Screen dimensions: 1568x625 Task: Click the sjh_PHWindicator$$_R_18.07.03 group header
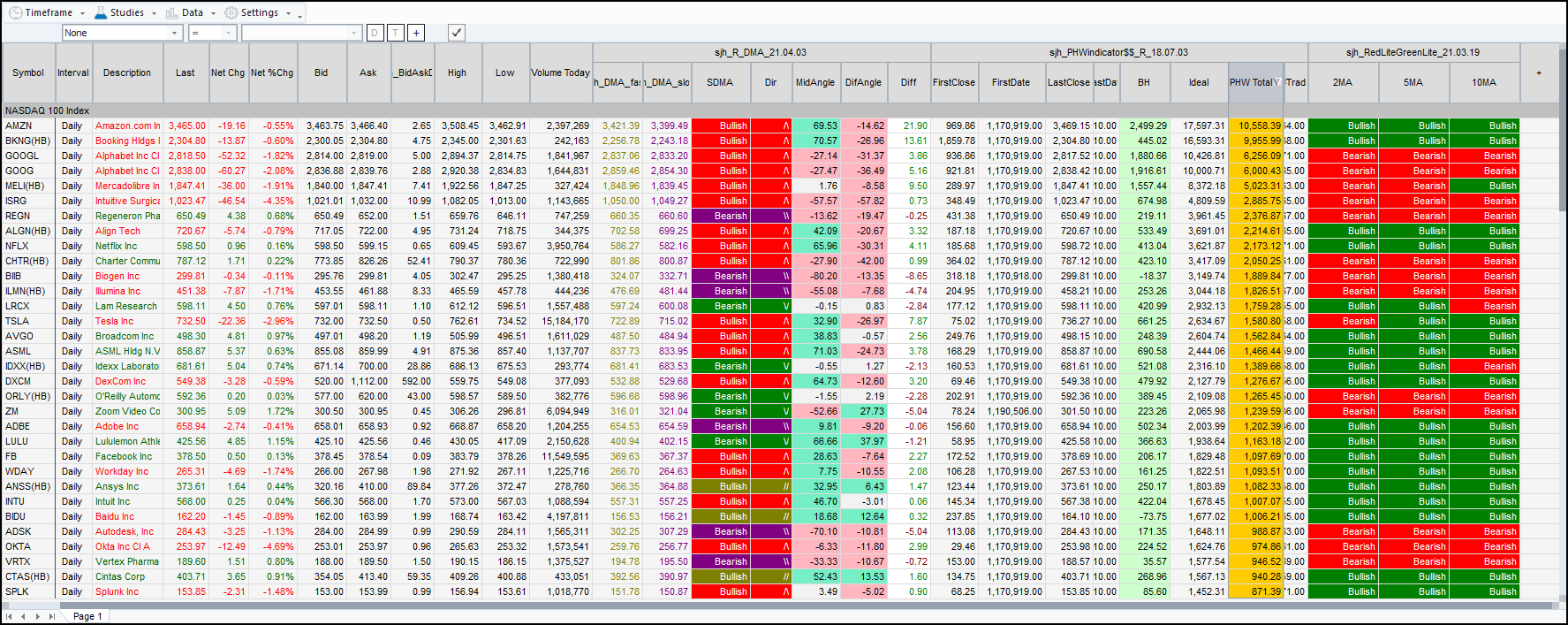point(1118,52)
